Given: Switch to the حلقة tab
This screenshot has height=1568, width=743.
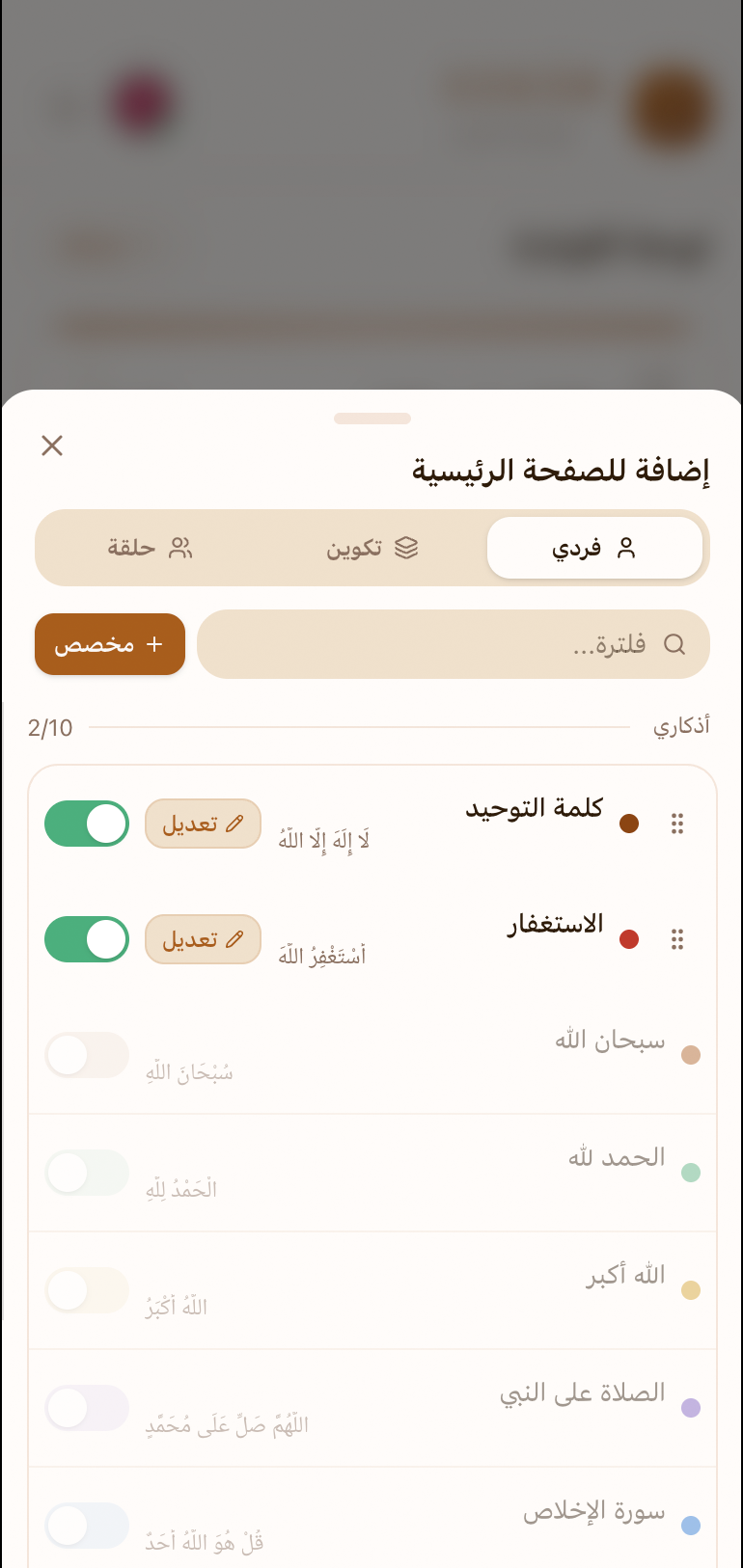Looking at the screenshot, I should point(150,548).
